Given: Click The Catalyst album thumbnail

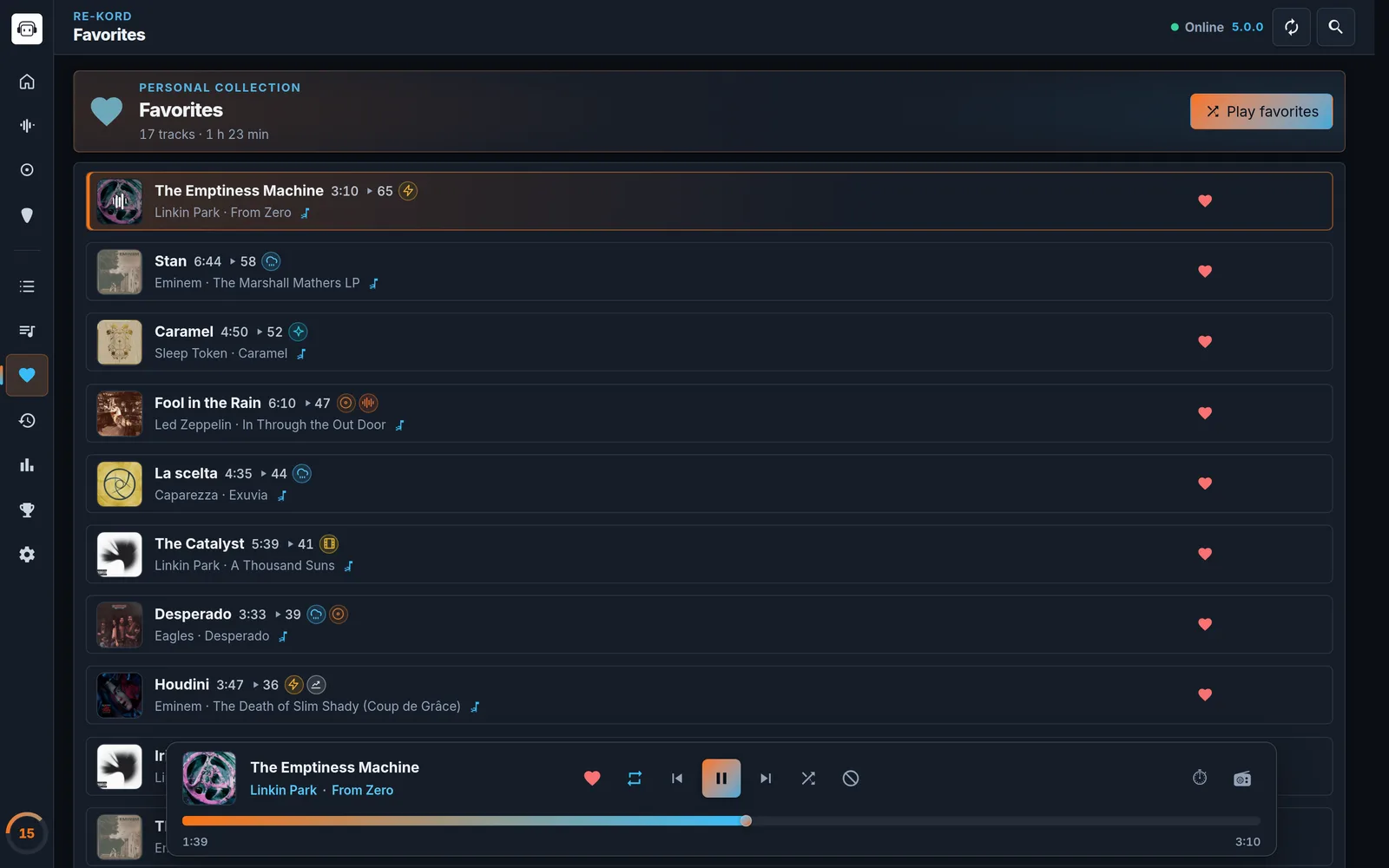Looking at the screenshot, I should point(120,555).
